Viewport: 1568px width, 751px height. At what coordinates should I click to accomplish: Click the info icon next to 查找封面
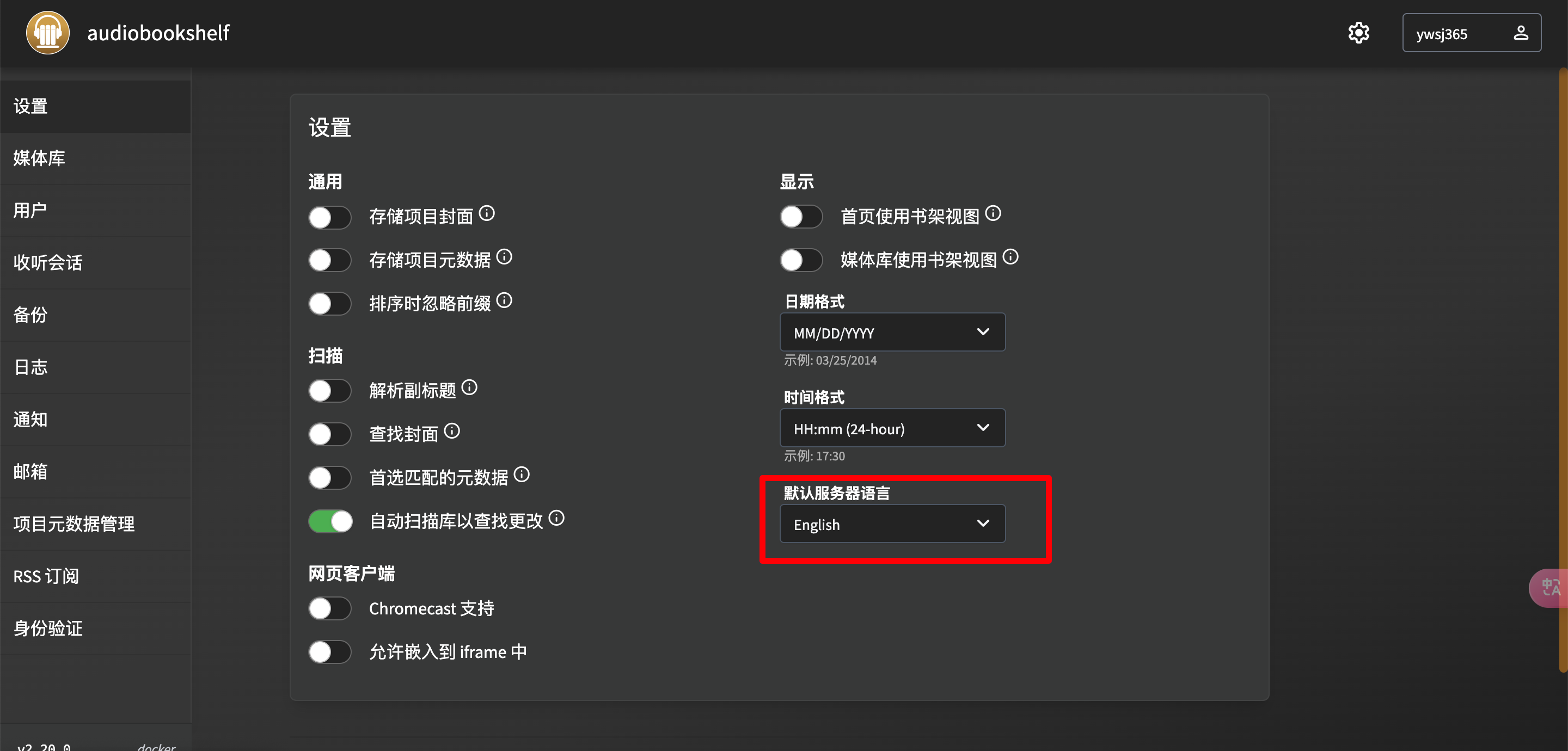pos(452,431)
